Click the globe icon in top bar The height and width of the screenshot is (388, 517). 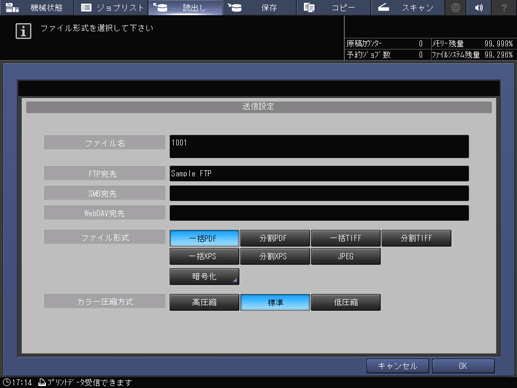pyautogui.click(x=455, y=7)
